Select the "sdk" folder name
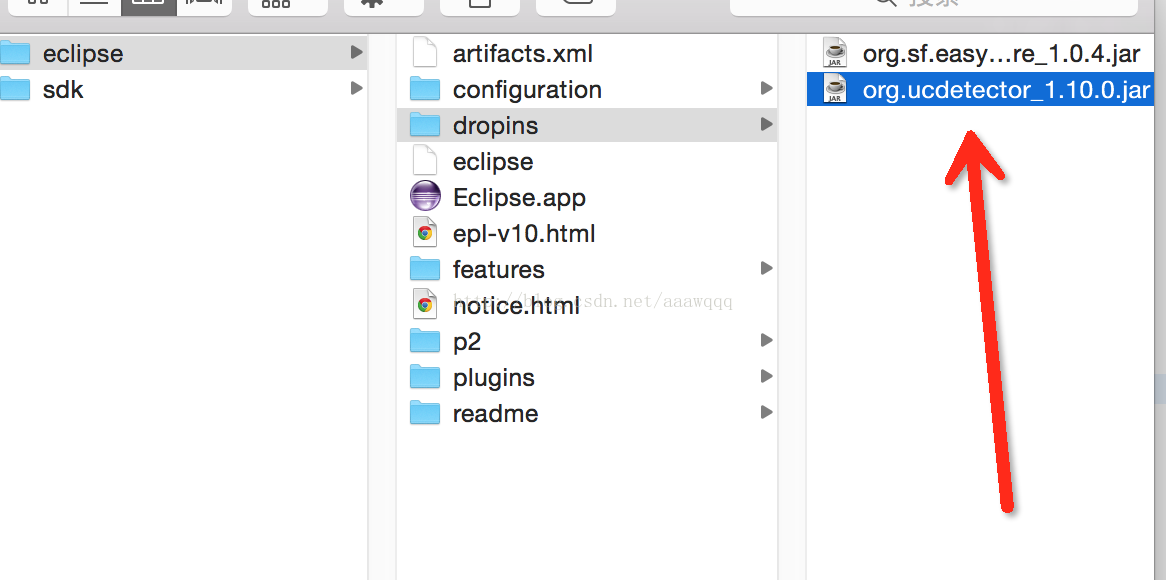1166x580 pixels. coord(63,90)
